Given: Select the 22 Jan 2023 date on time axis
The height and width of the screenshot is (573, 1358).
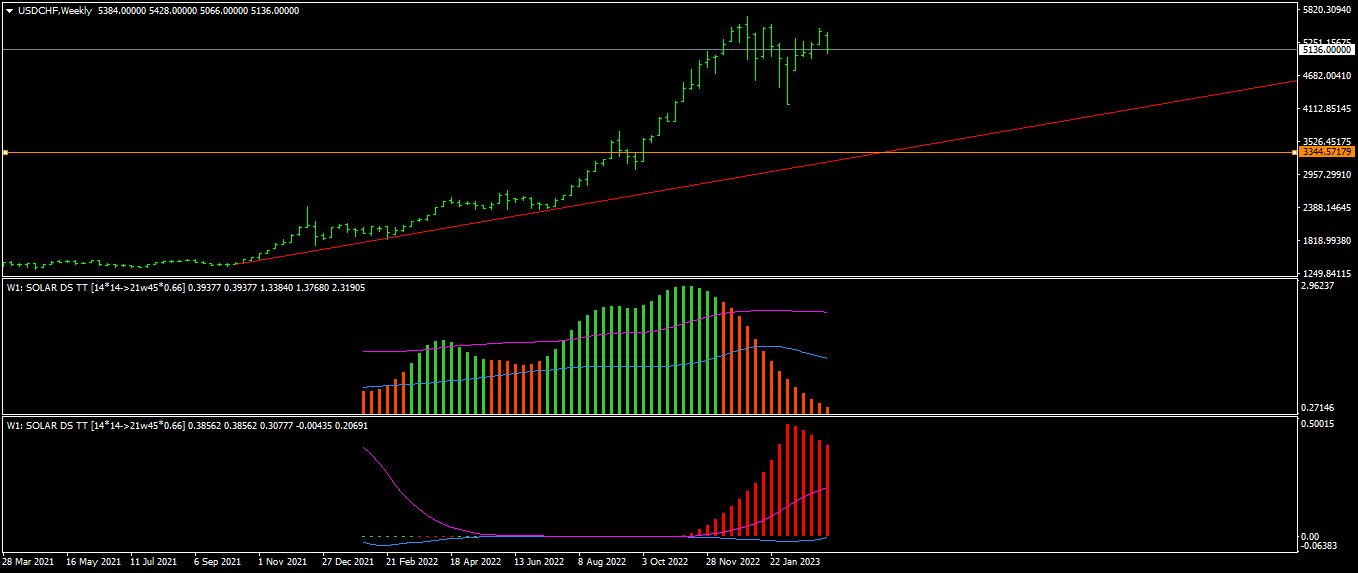Looking at the screenshot, I should (x=795, y=562).
